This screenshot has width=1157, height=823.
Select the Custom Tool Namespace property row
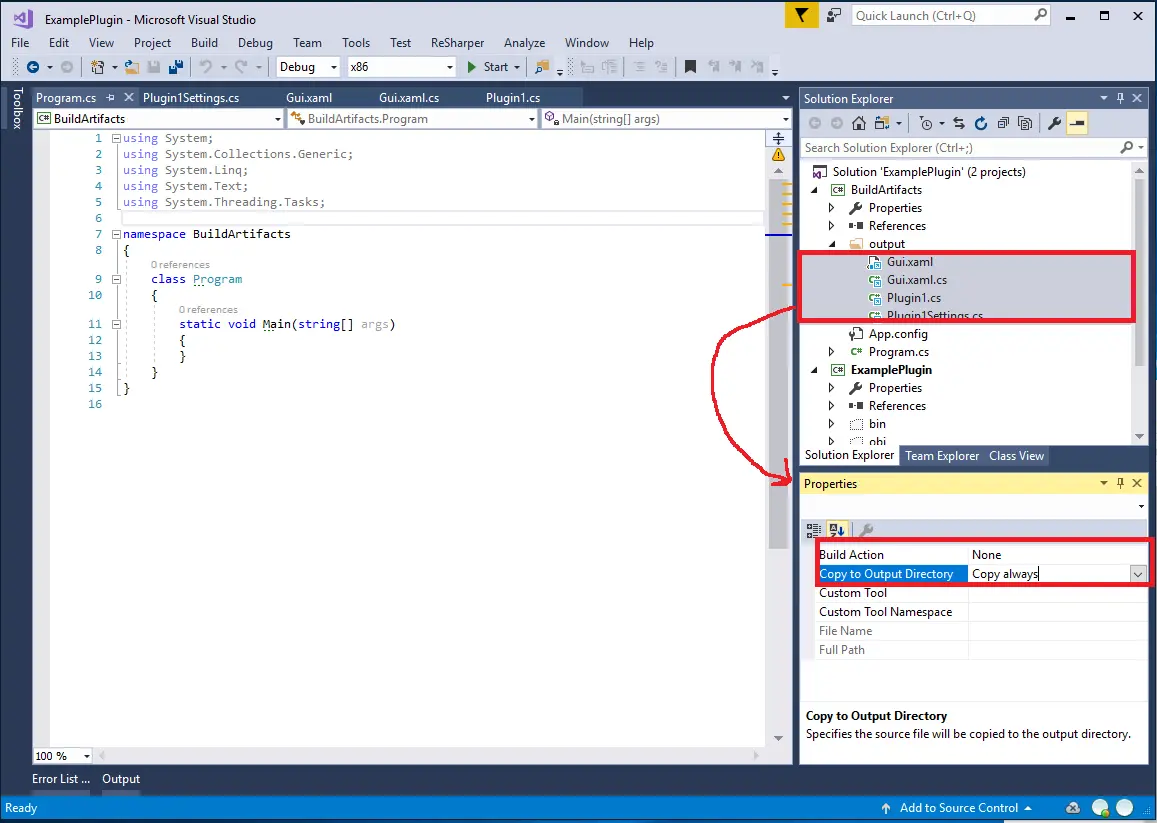click(982, 612)
